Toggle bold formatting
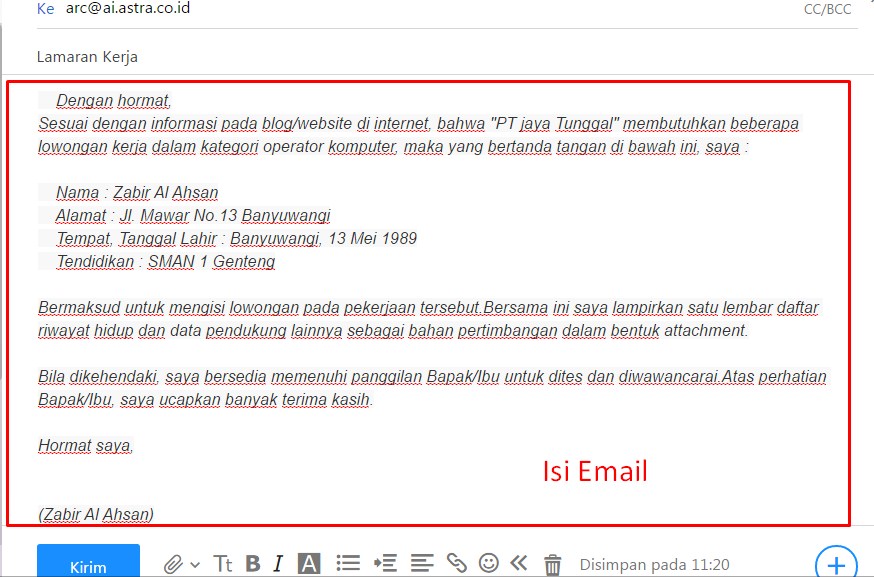The height and width of the screenshot is (577, 874). 253,563
